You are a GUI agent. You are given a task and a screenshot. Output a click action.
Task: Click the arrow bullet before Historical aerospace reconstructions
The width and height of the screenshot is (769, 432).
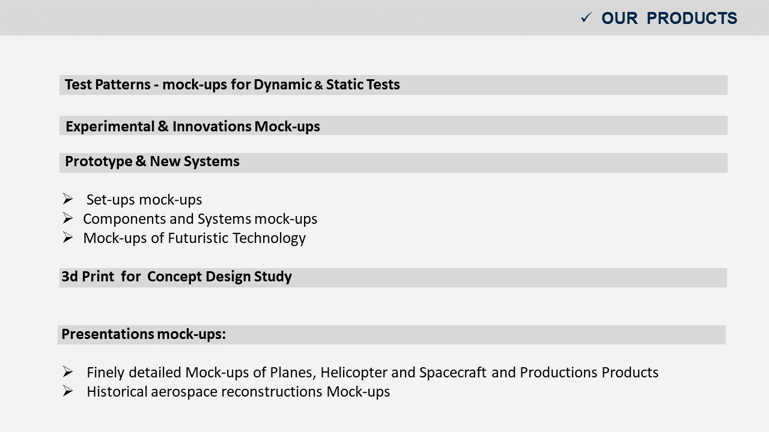pyautogui.click(x=68, y=391)
